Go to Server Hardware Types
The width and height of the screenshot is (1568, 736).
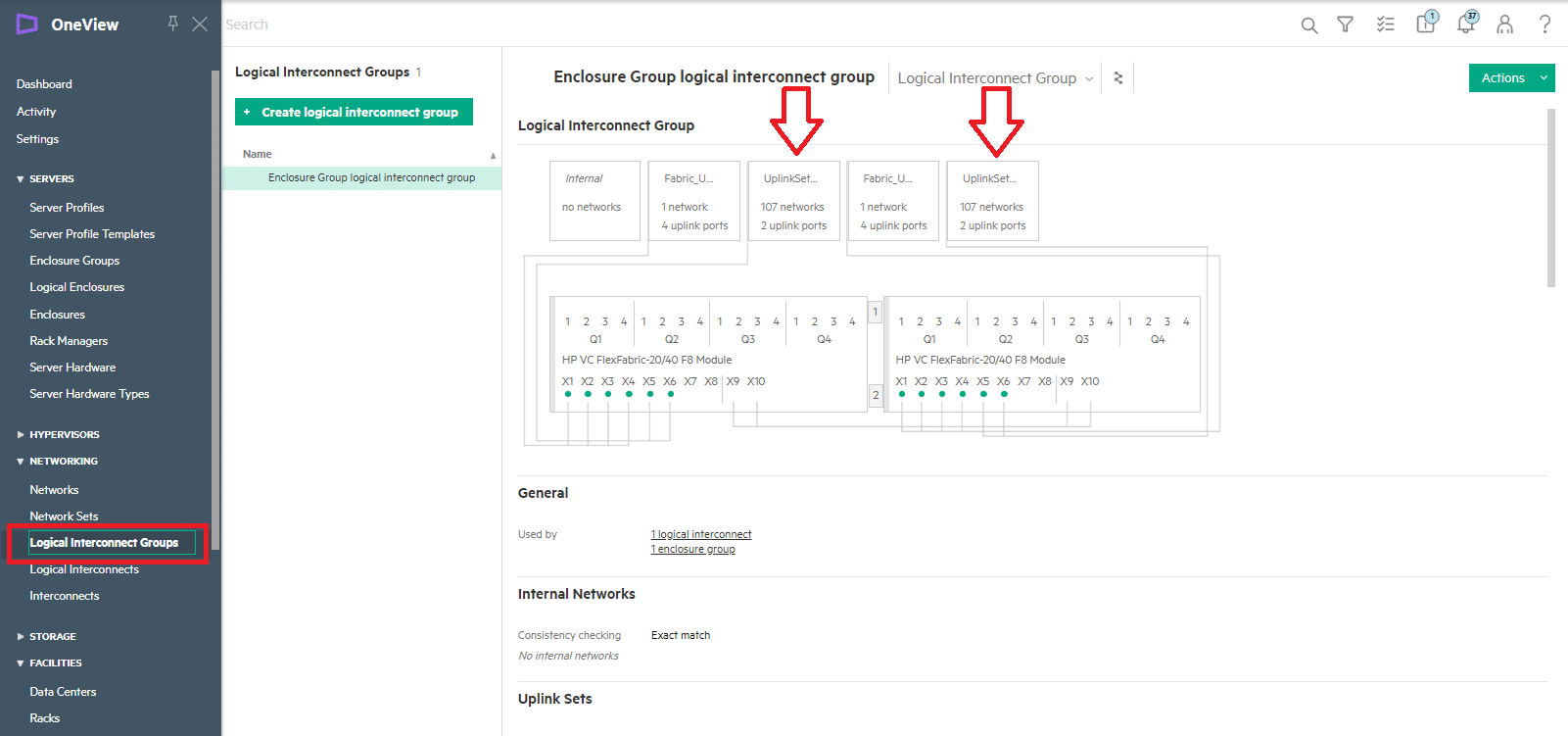point(89,394)
